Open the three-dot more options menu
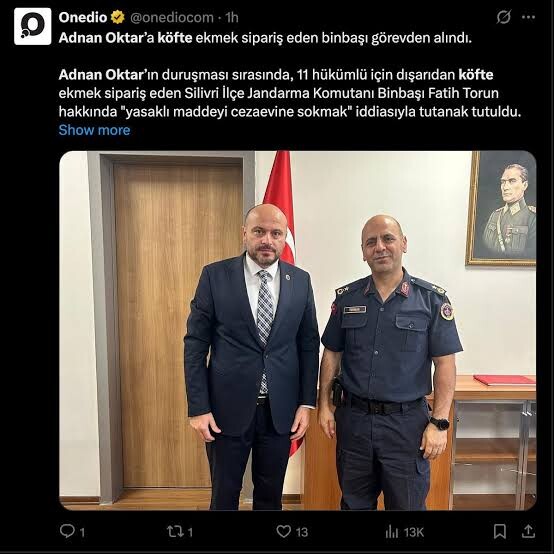Image resolution: width=554 pixels, height=554 pixels. pyautogui.click(x=528, y=17)
